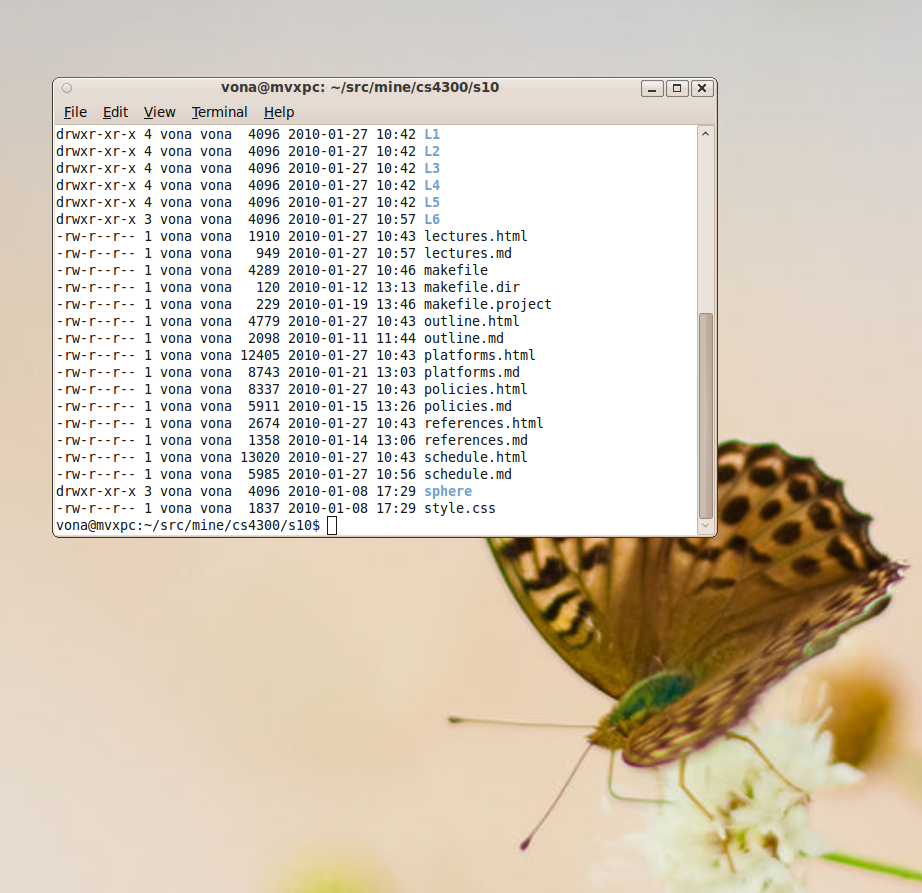
Task: Click the scrollbar down arrow
Action: point(706,525)
